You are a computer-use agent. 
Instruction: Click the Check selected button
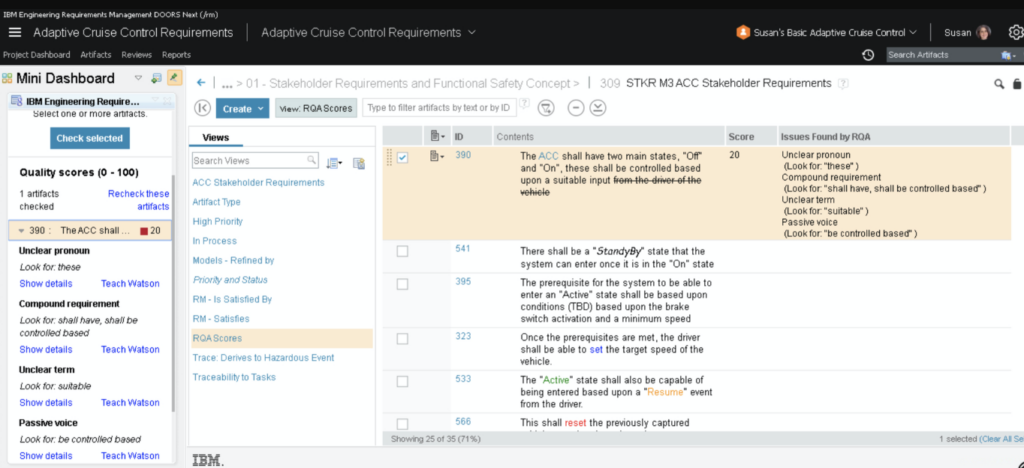[89, 138]
